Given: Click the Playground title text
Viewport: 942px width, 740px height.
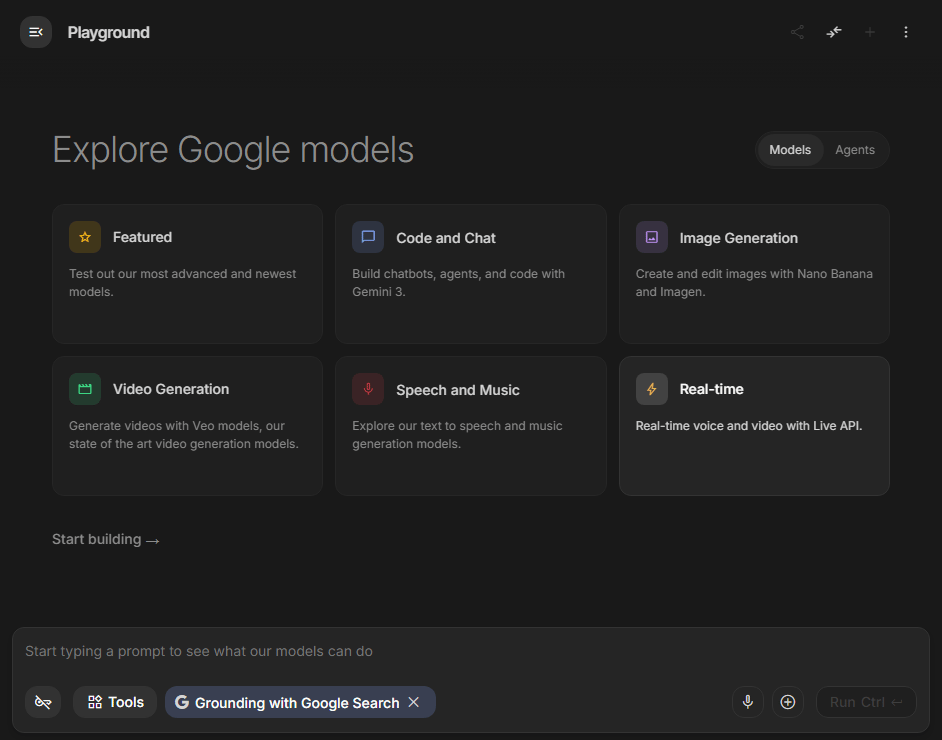Looking at the screenshot, I should (x=108, y=32).
